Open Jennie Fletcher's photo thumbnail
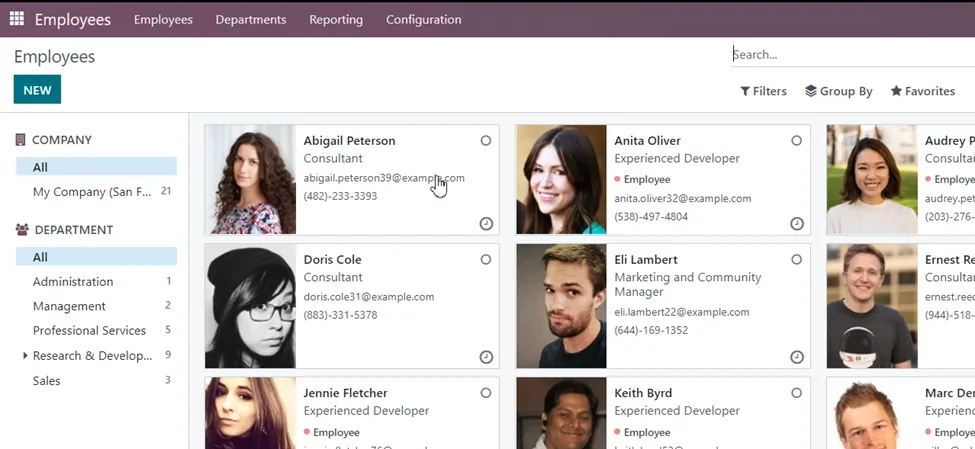The image size is (975, 449). tap(251, 413)
